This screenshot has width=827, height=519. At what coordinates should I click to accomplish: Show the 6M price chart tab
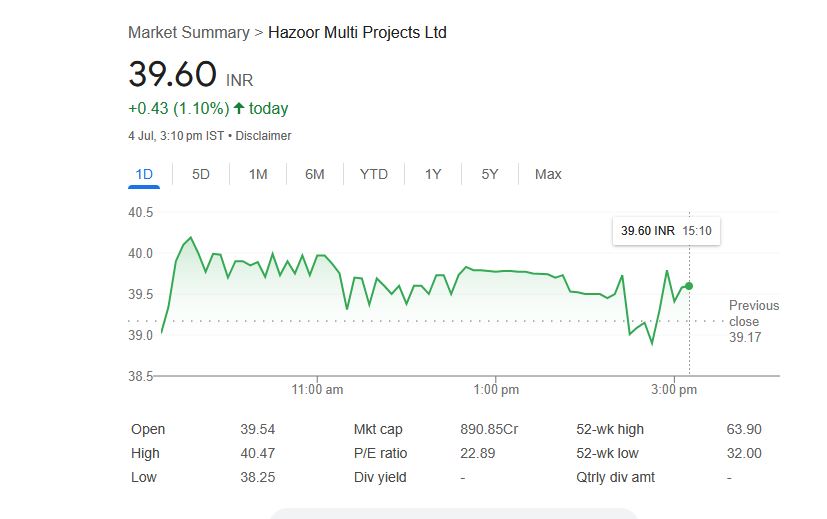[315, 174]
